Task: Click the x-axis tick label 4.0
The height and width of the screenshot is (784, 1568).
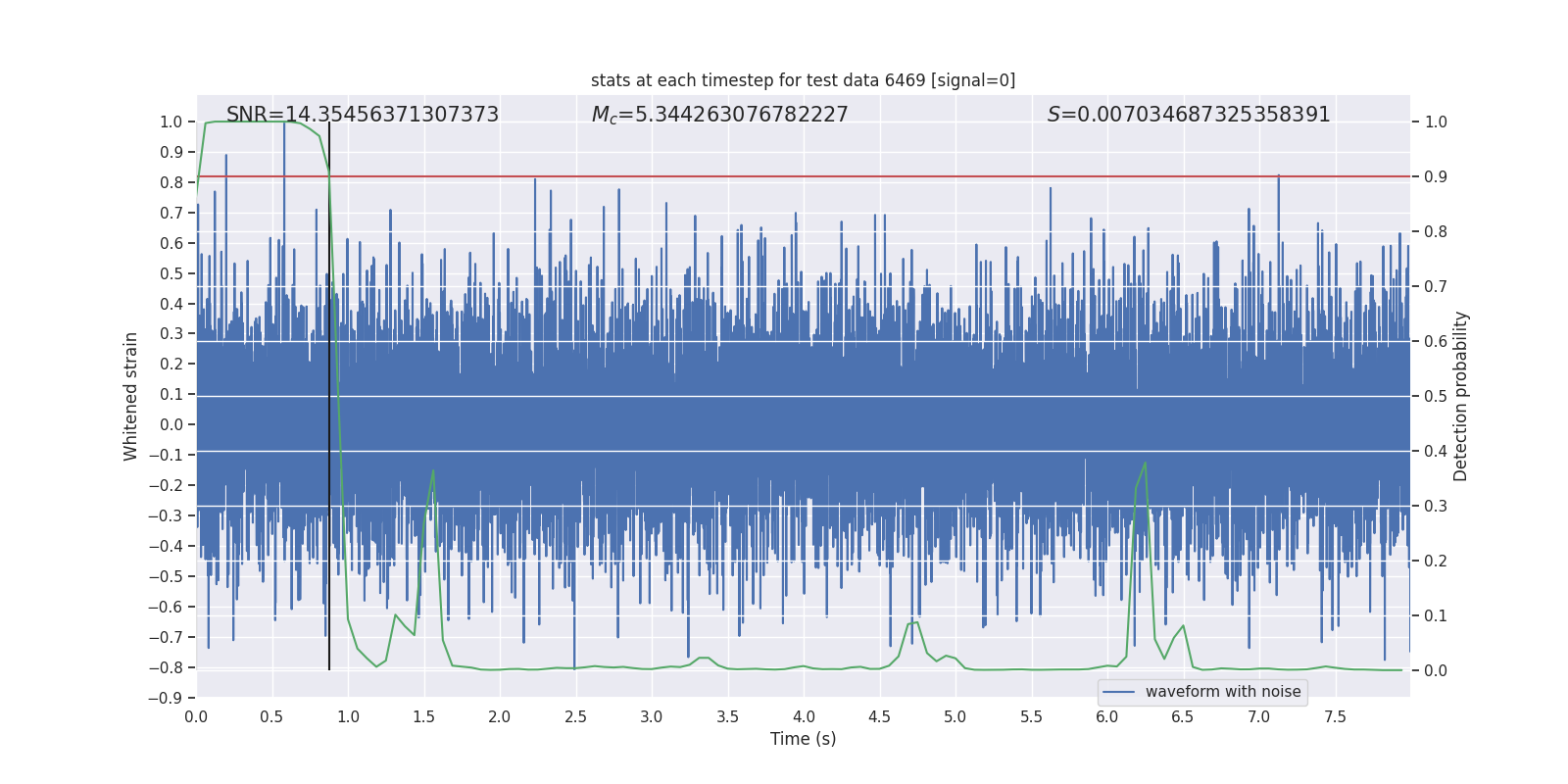Action: point(804,716)
